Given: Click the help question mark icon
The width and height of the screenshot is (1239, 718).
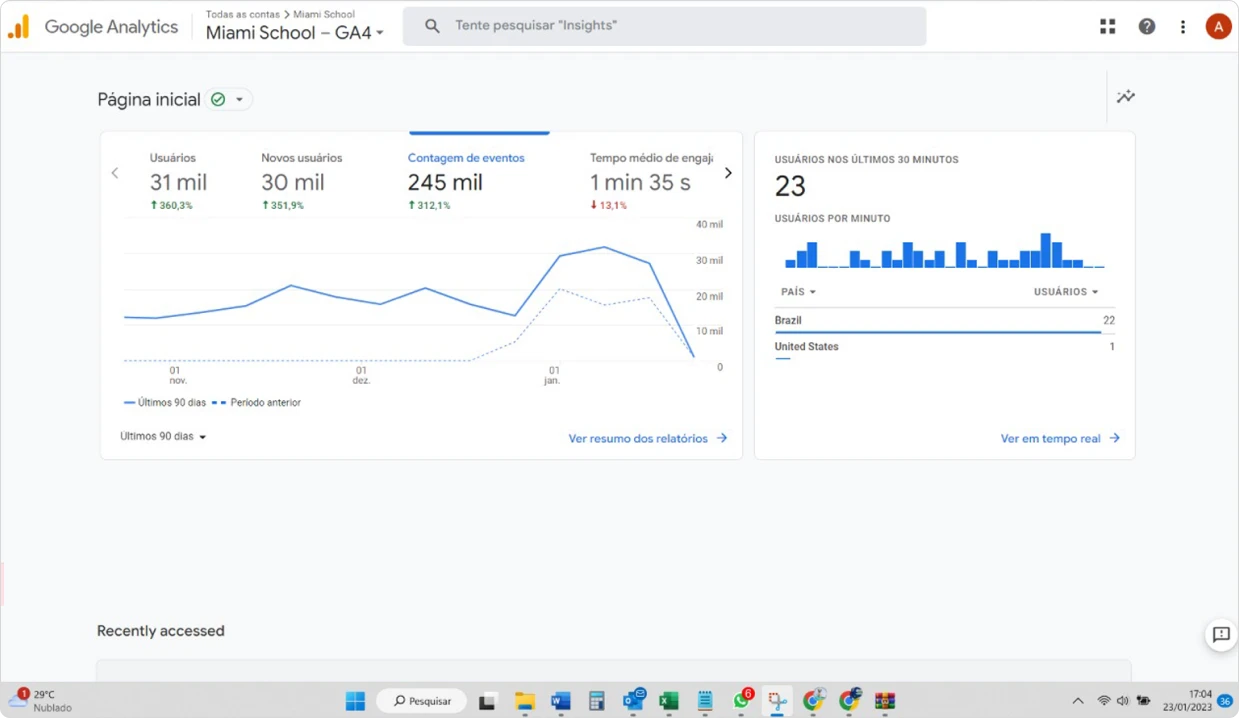Looking at the screenshot, I should click(1147, 27).
